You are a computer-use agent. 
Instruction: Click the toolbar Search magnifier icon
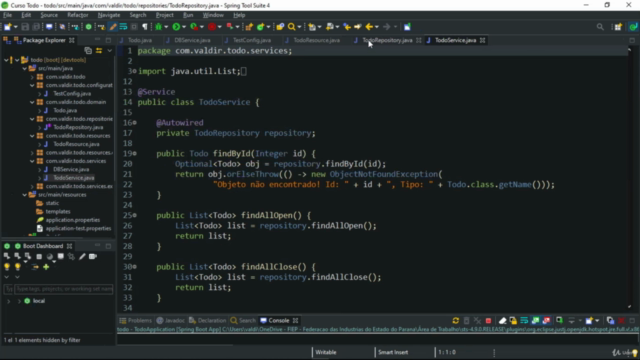point(291,27)
